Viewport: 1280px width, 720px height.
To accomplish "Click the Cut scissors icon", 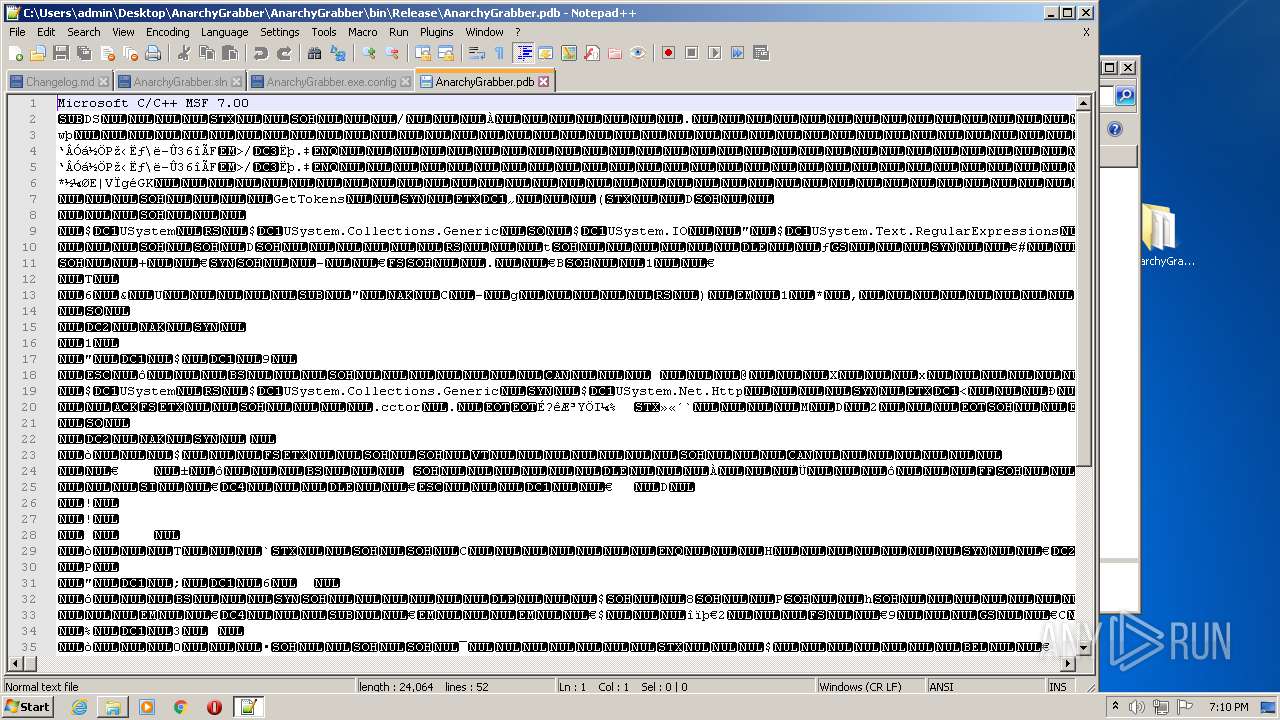I will click(x=183, y=53).
